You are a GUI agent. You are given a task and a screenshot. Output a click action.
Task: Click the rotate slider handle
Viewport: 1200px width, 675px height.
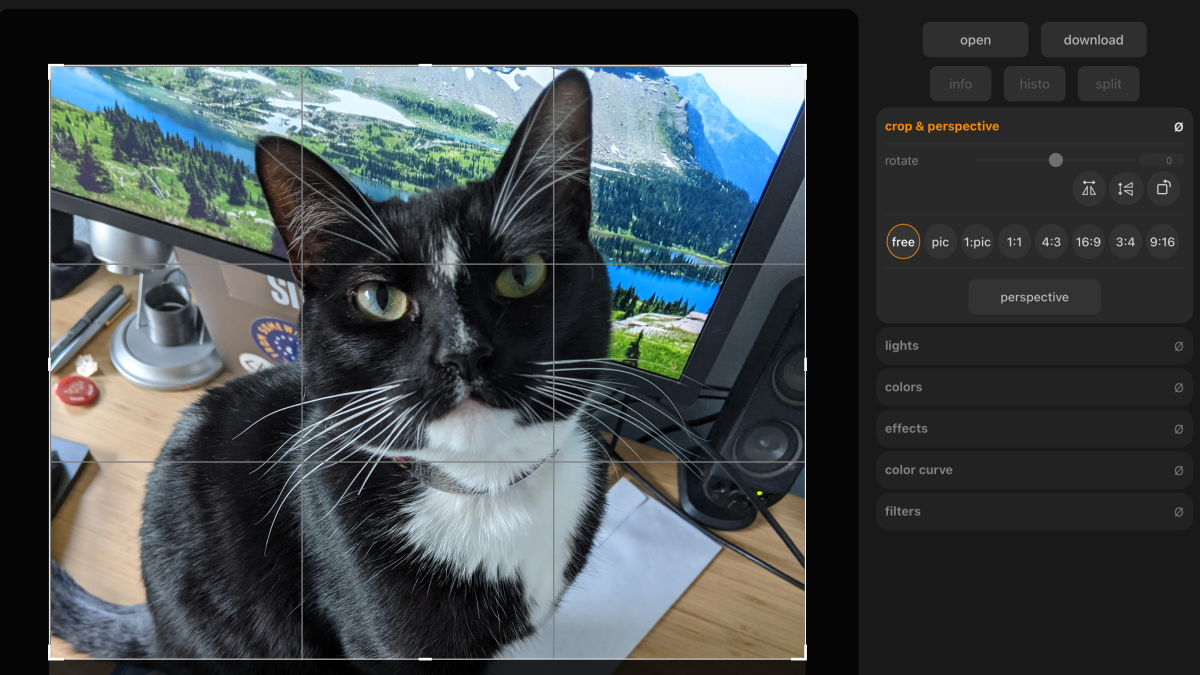coord(1055,160)
